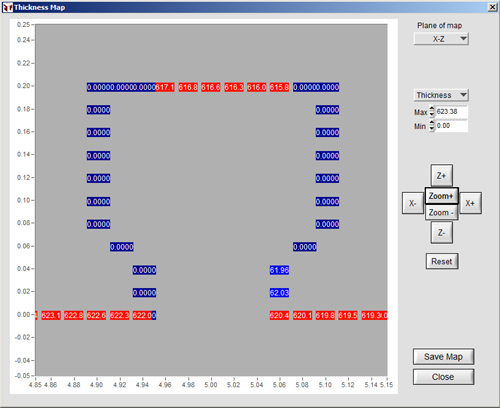Click the Thickness Map title bar icon

(7, 7)
